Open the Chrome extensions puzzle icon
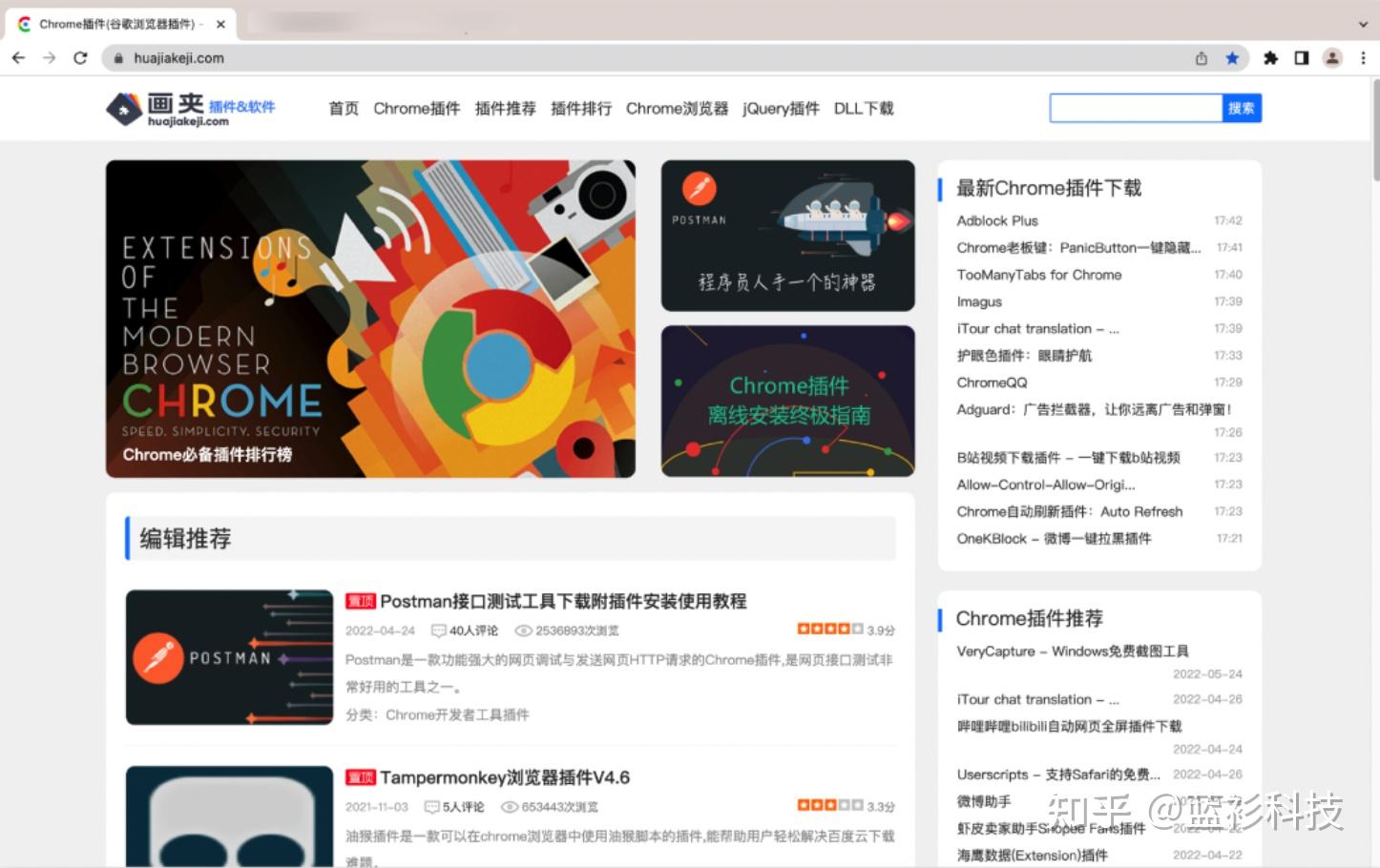 pyautogui.click(x=1270, y=58)
